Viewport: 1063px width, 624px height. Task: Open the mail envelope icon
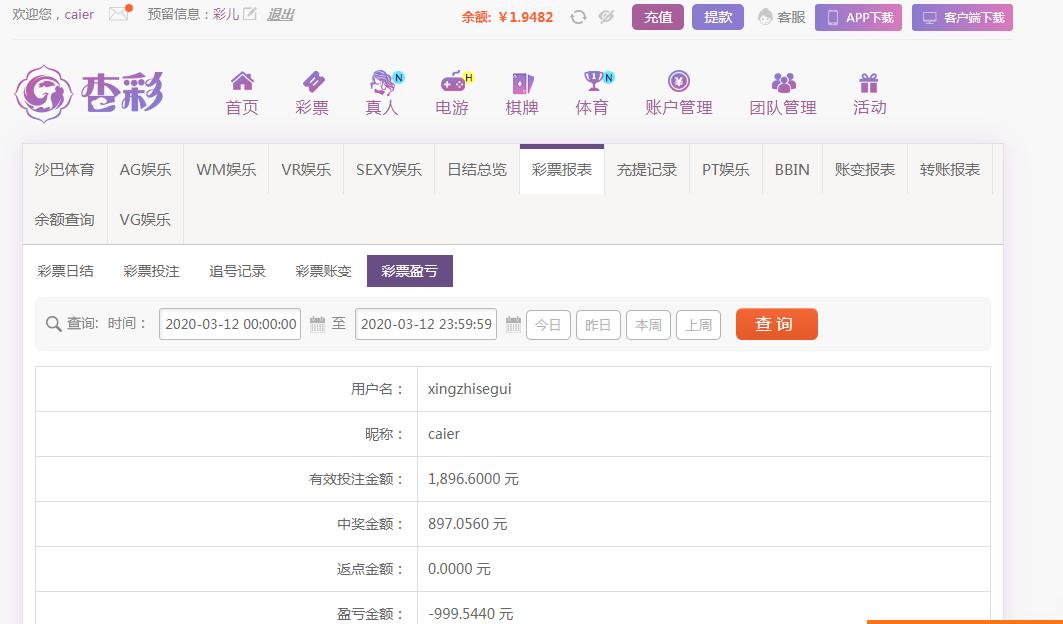pos(119,14)
